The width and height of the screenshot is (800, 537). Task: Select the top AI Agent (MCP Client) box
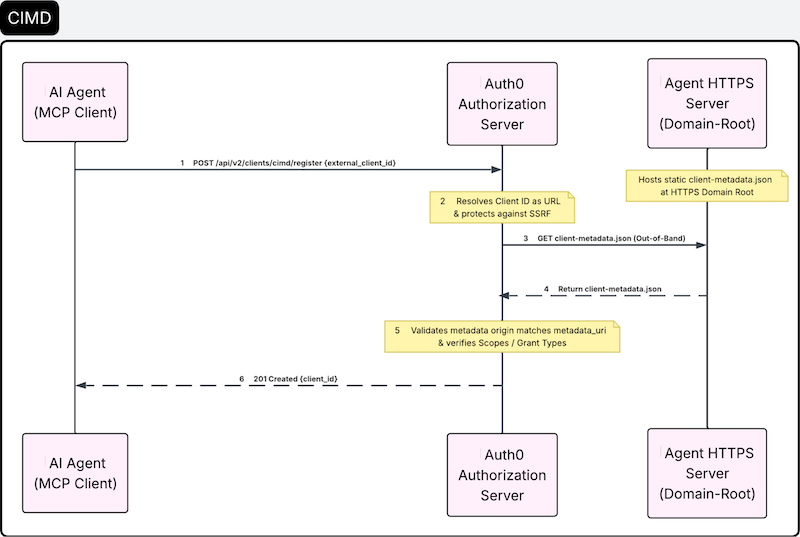click(x=75, y=102)
